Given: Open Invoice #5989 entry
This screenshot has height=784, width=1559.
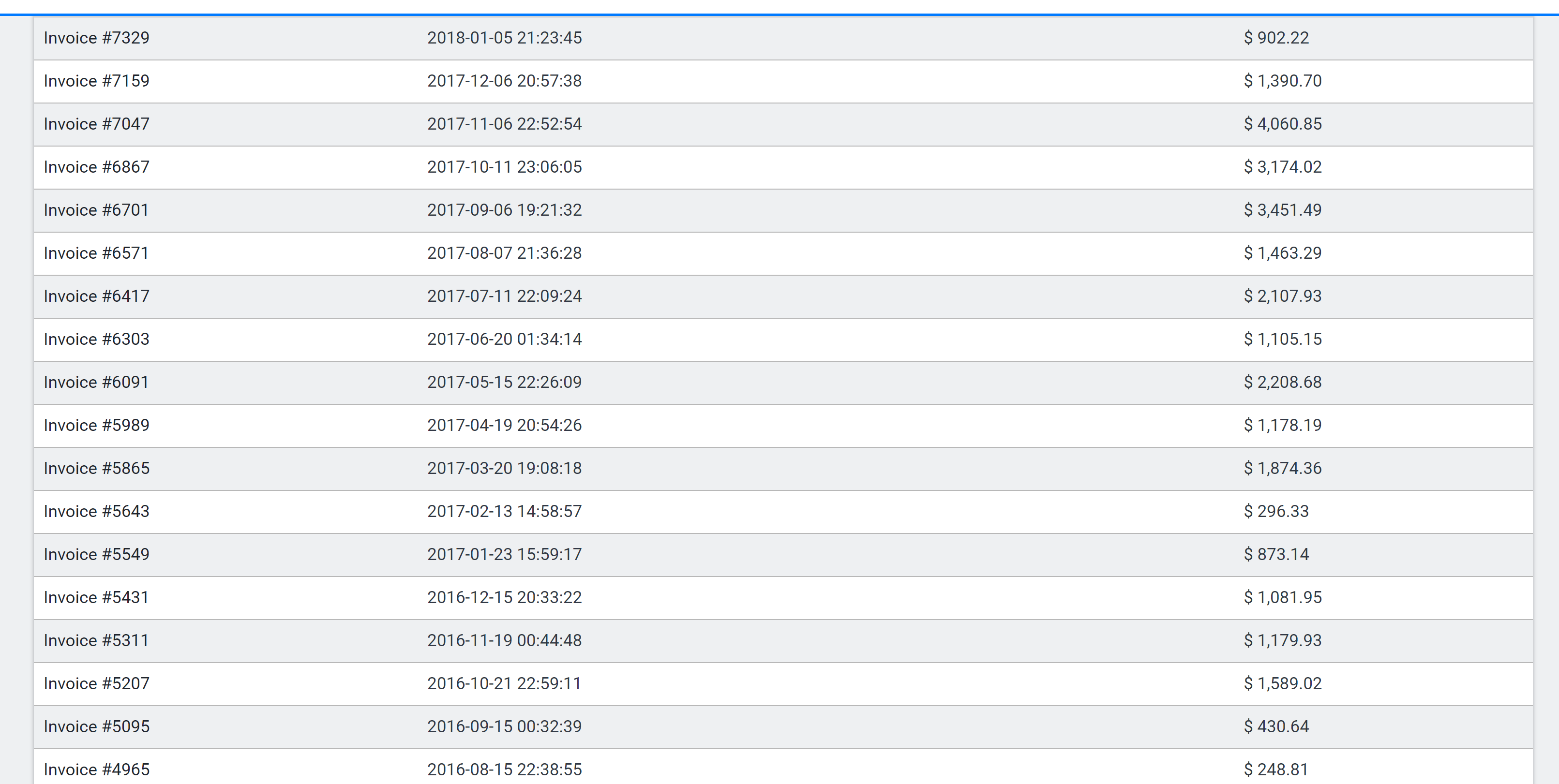Looking at the screenshot, I should click(96, 425).
